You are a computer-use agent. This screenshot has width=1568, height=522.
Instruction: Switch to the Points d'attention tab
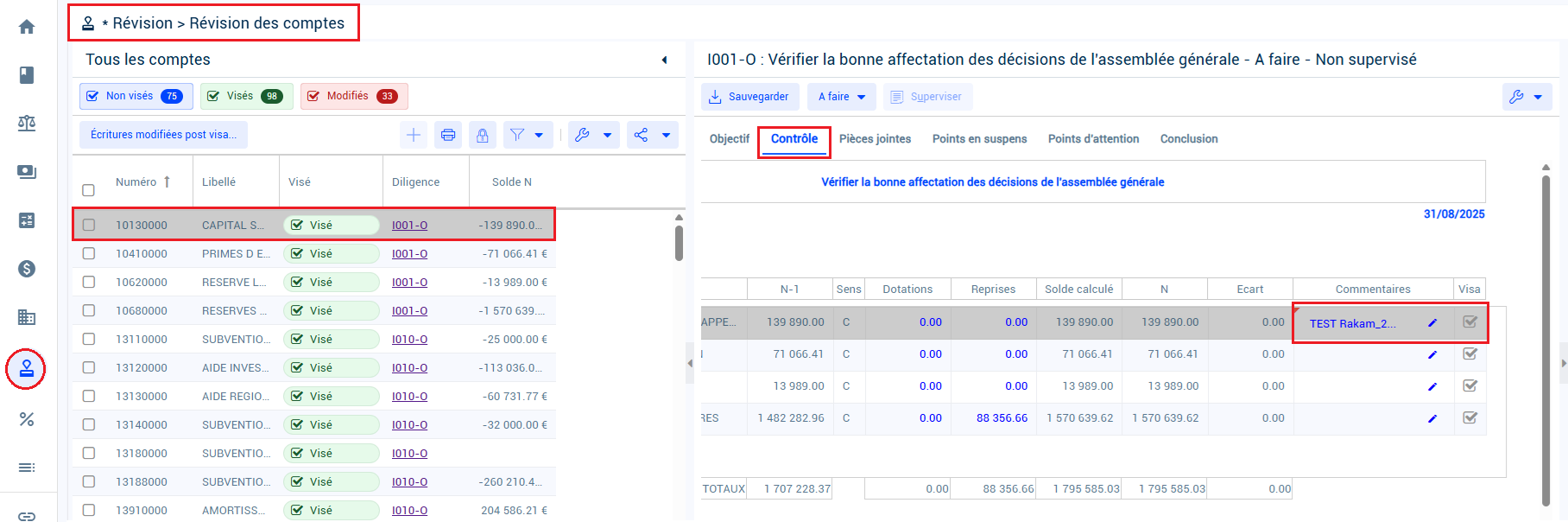pyautogui.click(x=1093, y=138)
